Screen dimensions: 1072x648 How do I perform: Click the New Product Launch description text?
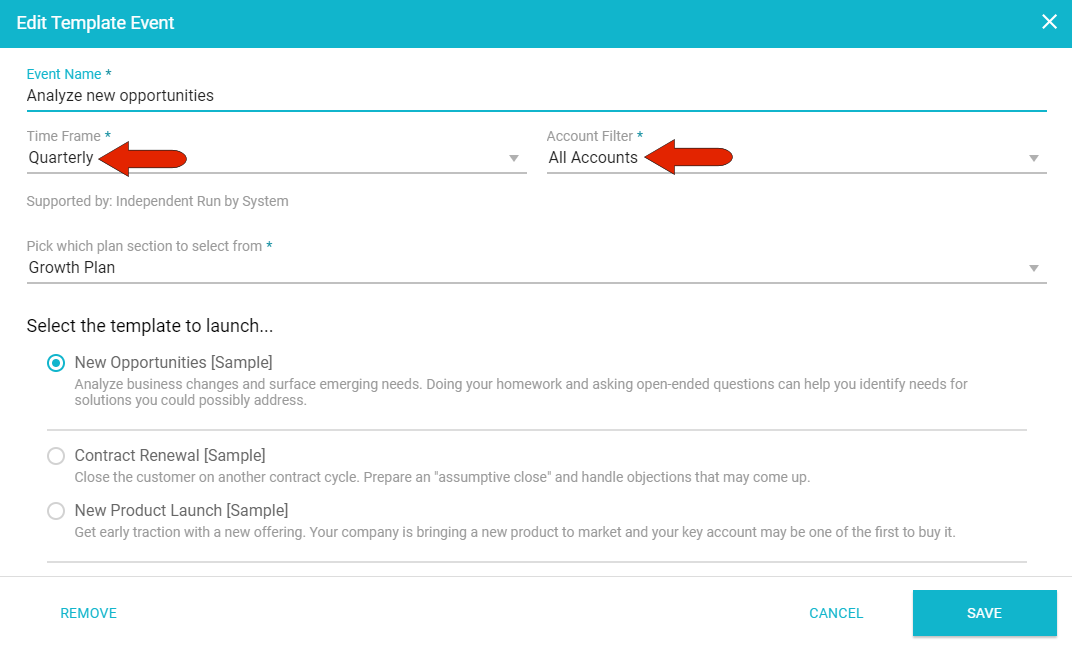click(515, 532)
